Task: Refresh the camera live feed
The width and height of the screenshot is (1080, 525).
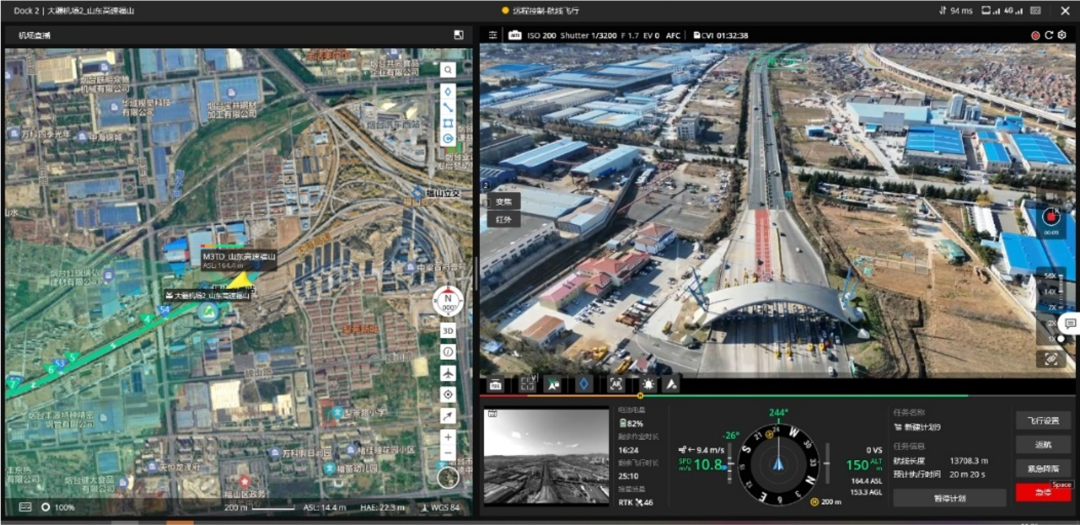Action: point(1049,35)
